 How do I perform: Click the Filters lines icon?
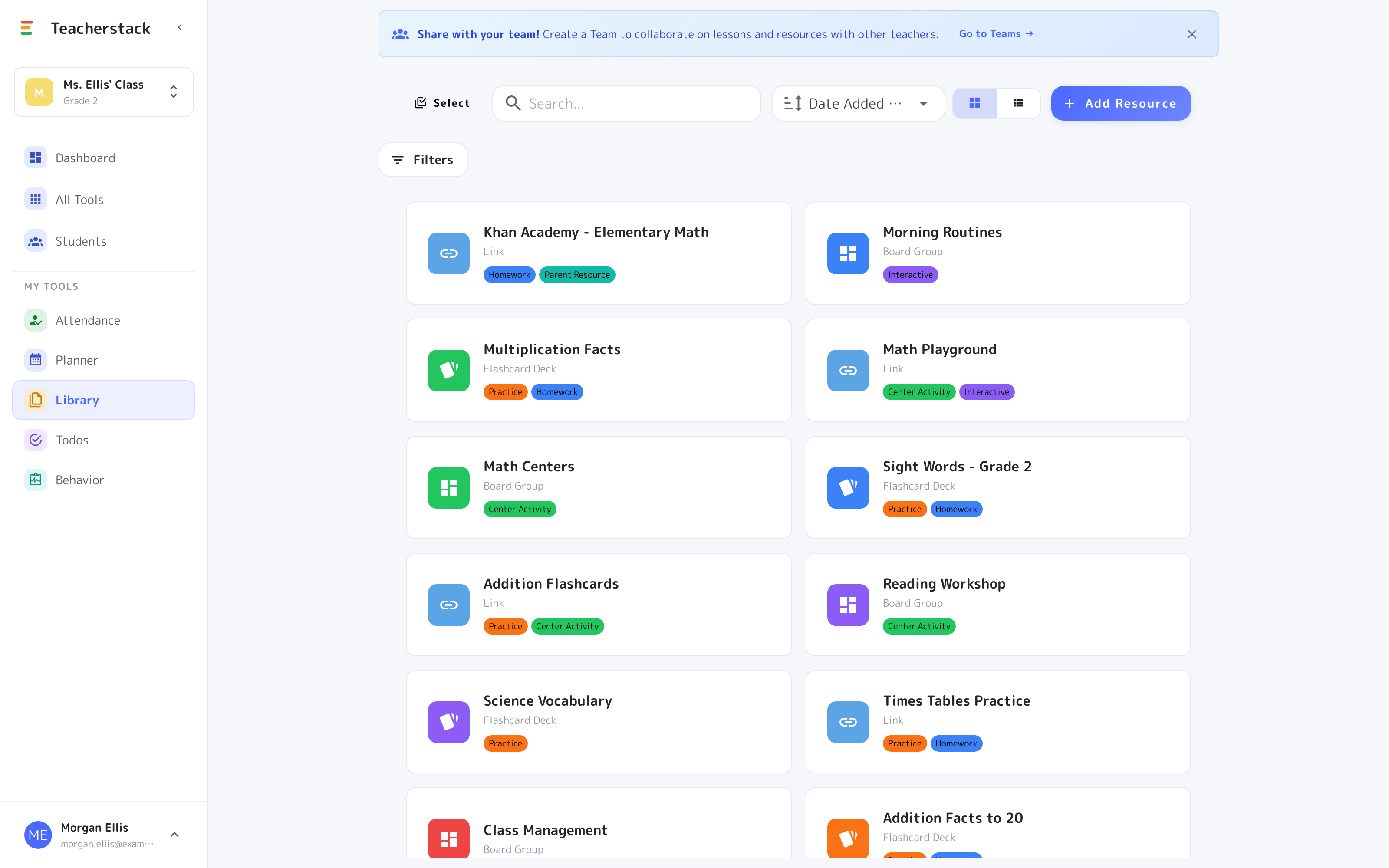pyautogui.click(x=397, y=160)
